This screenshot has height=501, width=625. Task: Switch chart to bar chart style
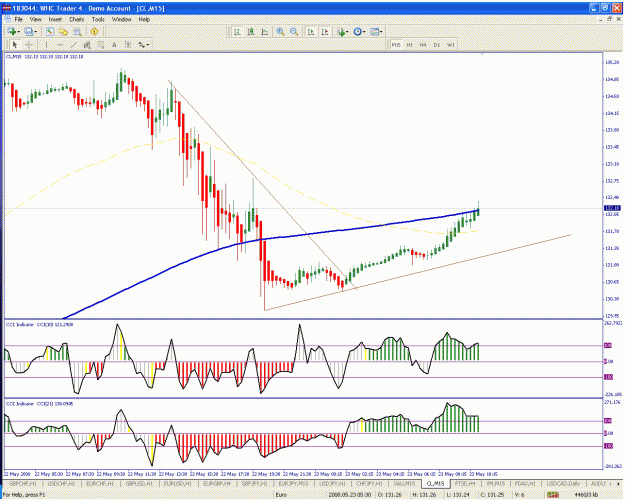click(238, 31)
